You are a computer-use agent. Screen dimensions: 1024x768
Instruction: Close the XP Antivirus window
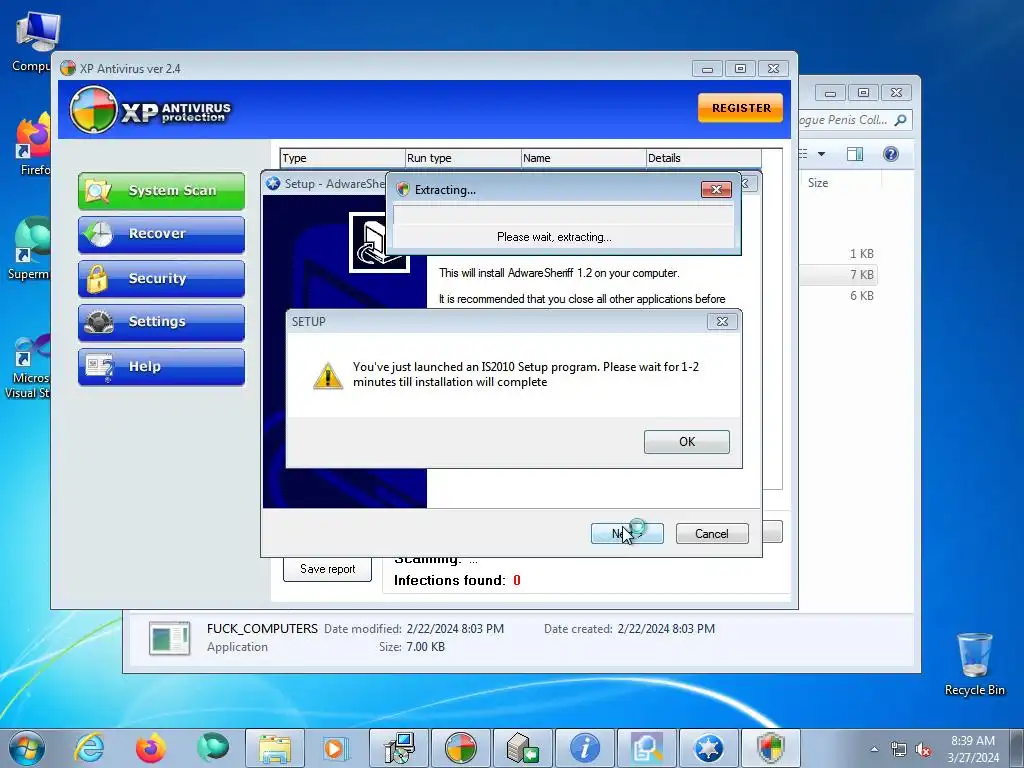(x=773, y=69)
